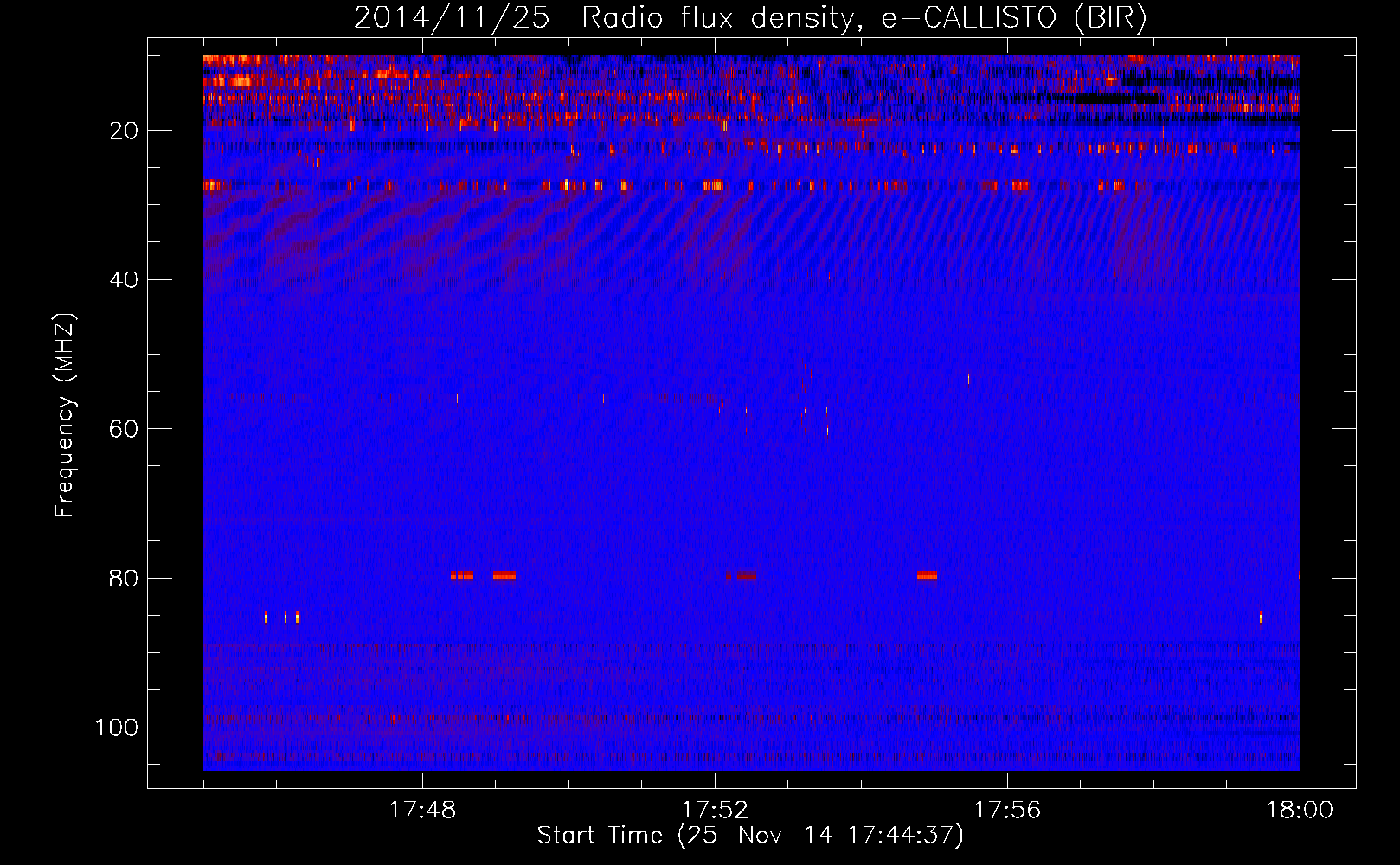Select the "17:48" time tick label
The width and height of the screenshot is (1400, 865).
coord(422,811)
